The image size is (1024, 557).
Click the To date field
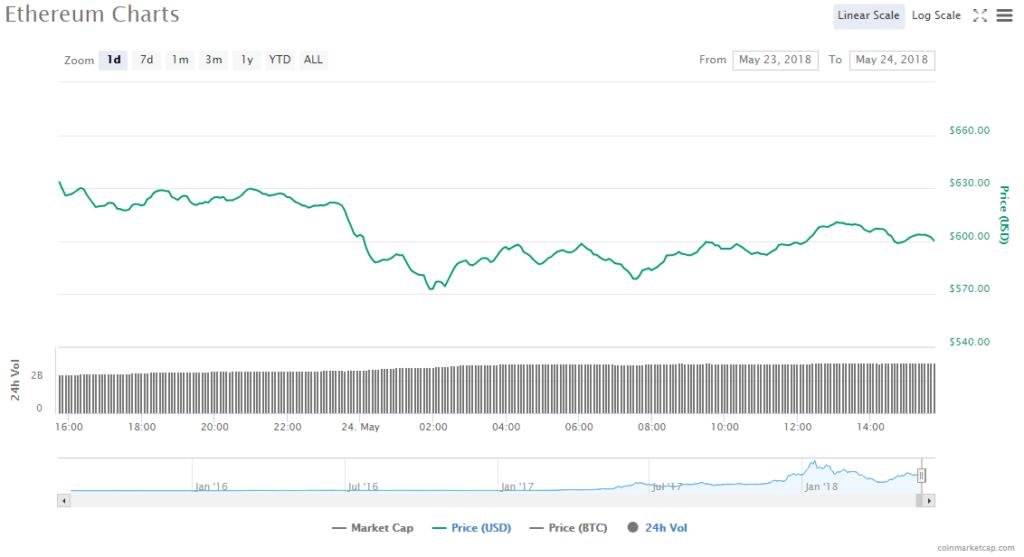click(x=891, y=60)
